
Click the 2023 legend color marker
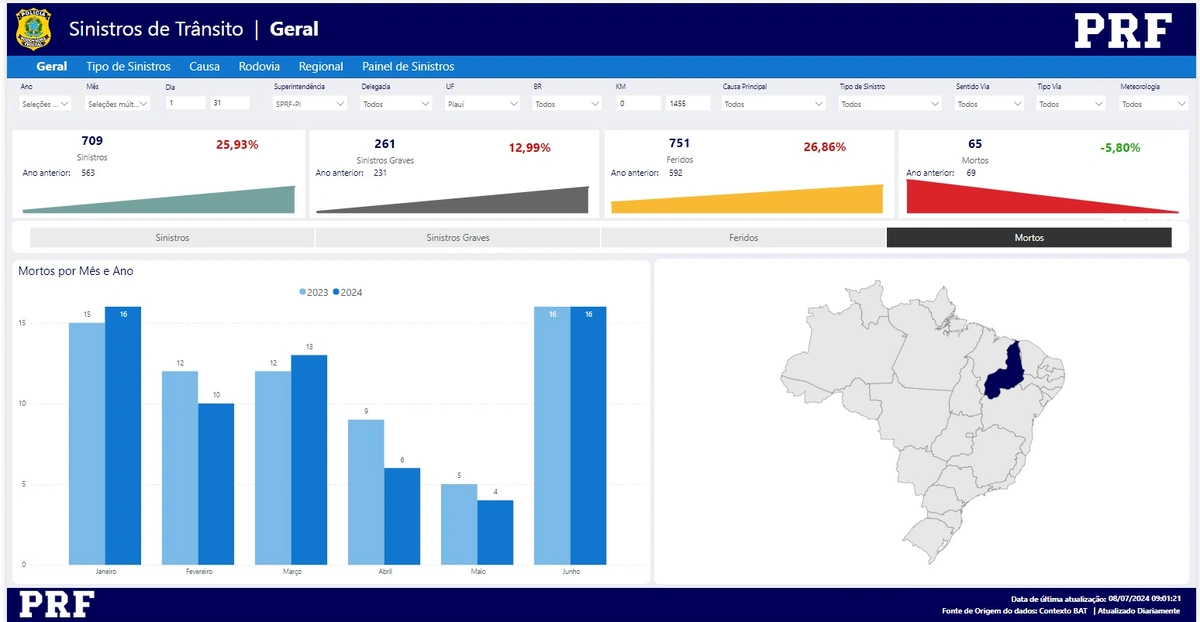tap(303, 292)
